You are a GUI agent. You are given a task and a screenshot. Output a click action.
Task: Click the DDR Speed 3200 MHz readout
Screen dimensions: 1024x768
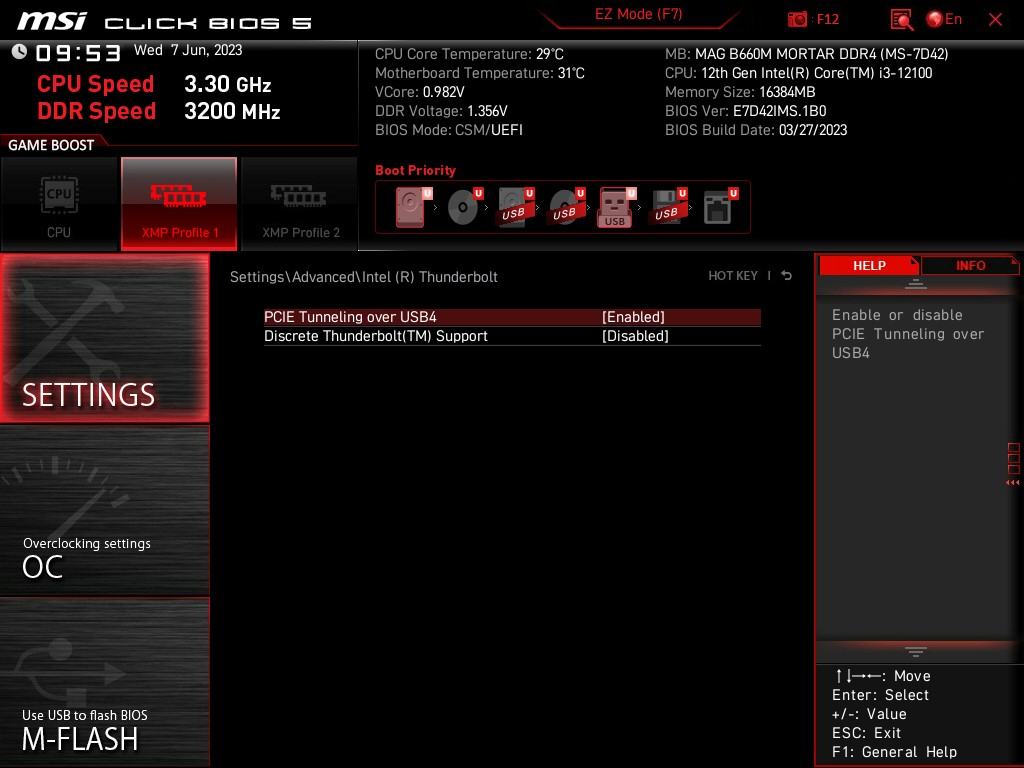[x=159, y=111]
